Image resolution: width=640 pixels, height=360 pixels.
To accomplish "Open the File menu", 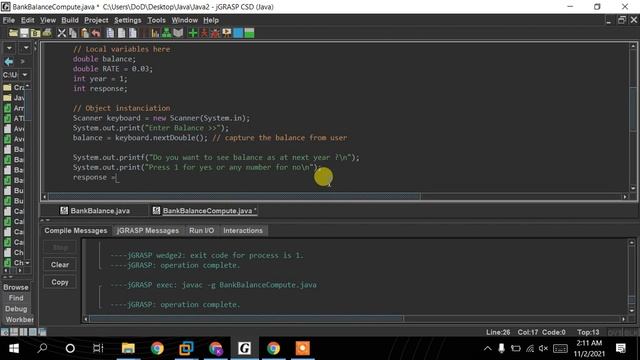I will [9, 20].
